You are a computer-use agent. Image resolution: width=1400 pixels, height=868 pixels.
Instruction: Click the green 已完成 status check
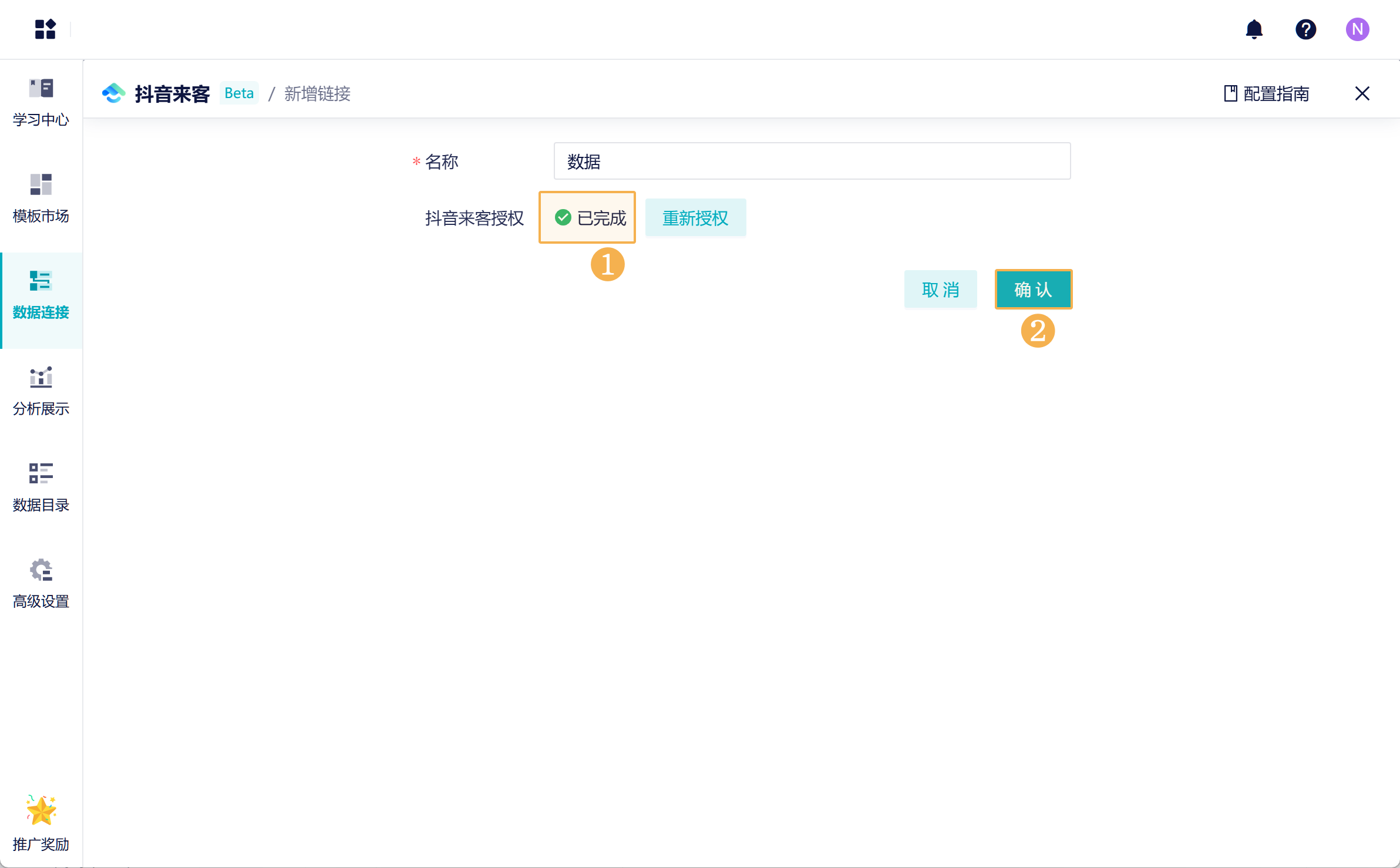[563, 218]
